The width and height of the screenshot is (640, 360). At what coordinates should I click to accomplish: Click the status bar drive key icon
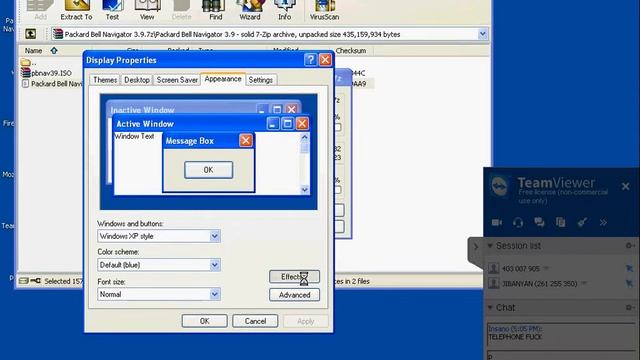pyautogui.click(x=30, y=281)
